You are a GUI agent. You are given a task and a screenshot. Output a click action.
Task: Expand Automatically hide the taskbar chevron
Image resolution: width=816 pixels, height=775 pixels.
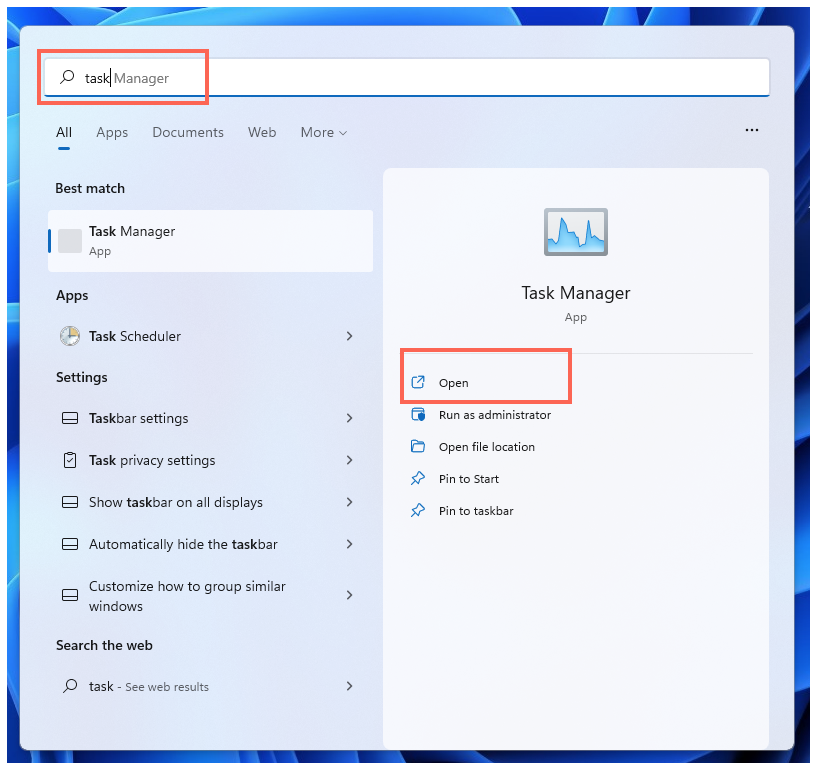point(350,544)
